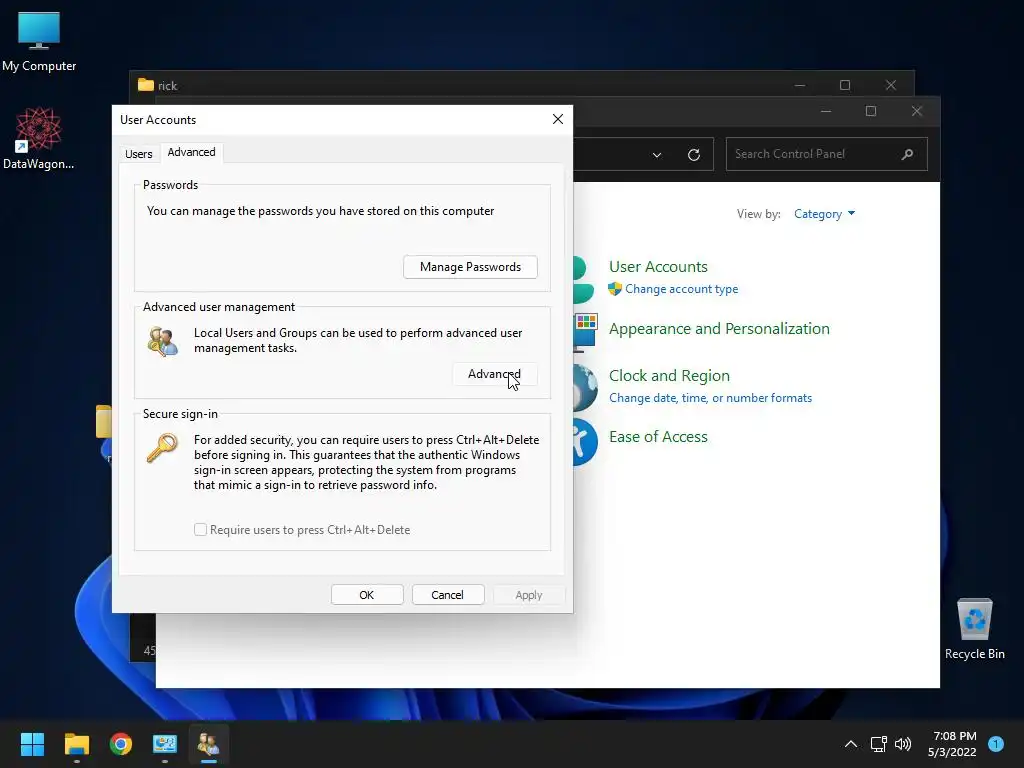Show hidden system tray icons
The width and height of the screenshot is (1024, 768).
pos(850,743)
